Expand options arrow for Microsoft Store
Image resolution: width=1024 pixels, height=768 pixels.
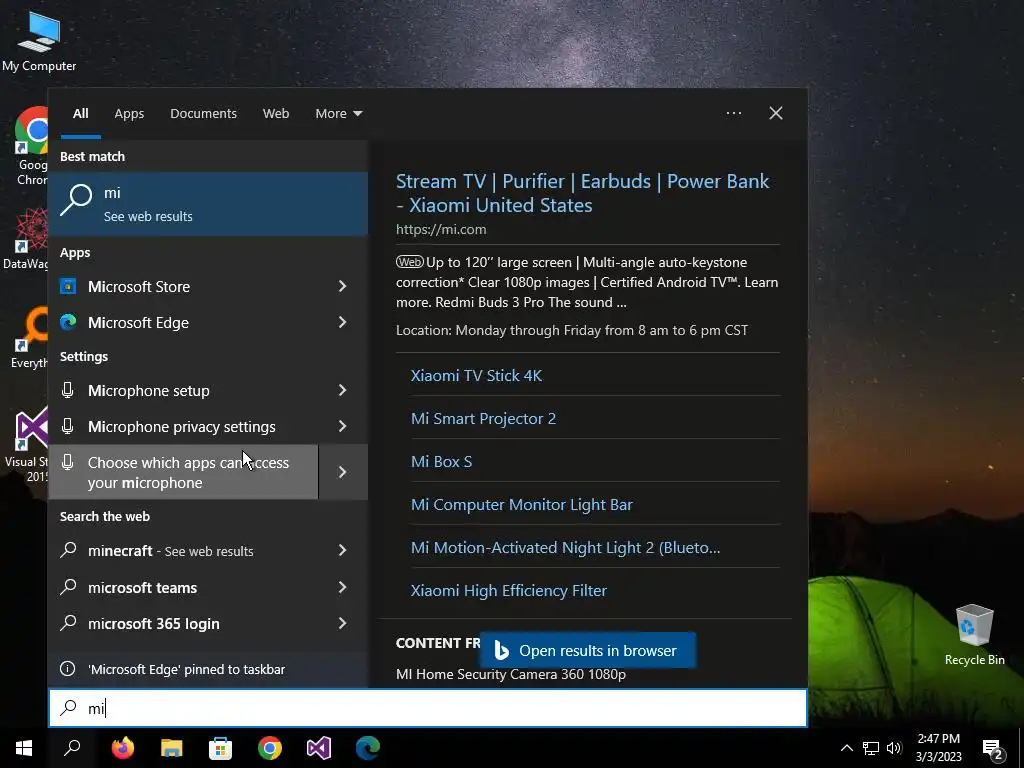pyautogui.click(x=343, y=286)
